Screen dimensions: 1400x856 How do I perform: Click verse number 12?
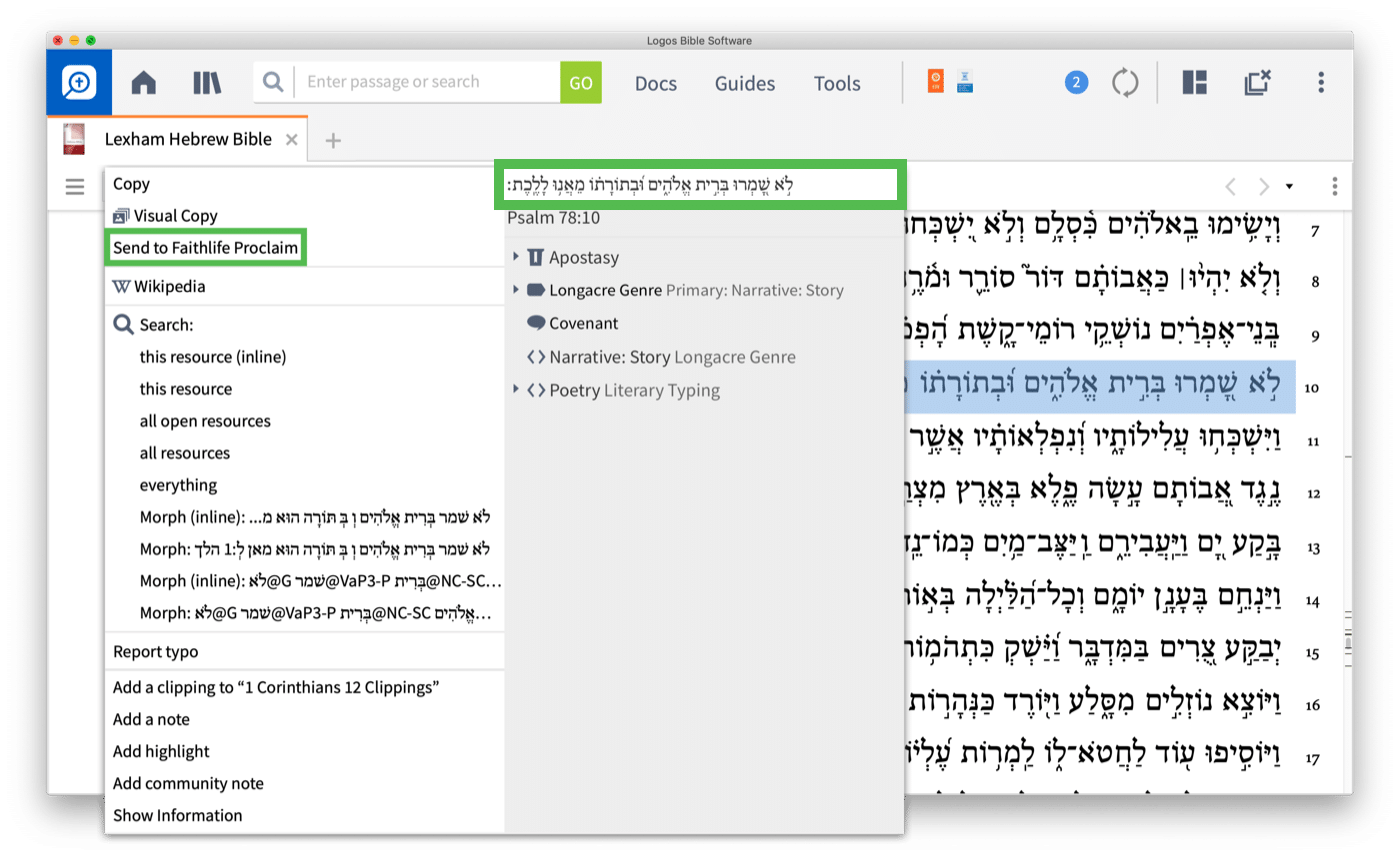click(x=1314, y=493)
